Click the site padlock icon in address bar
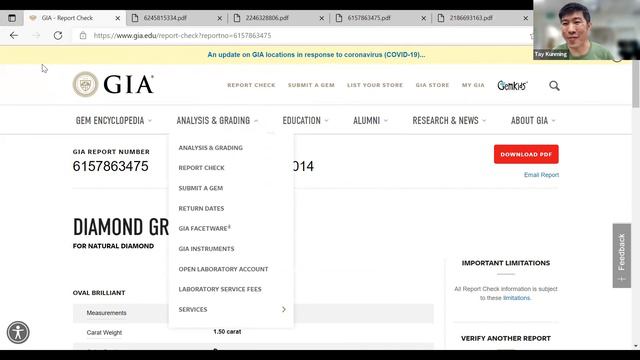The image size is (640, 360). point(83,36)
